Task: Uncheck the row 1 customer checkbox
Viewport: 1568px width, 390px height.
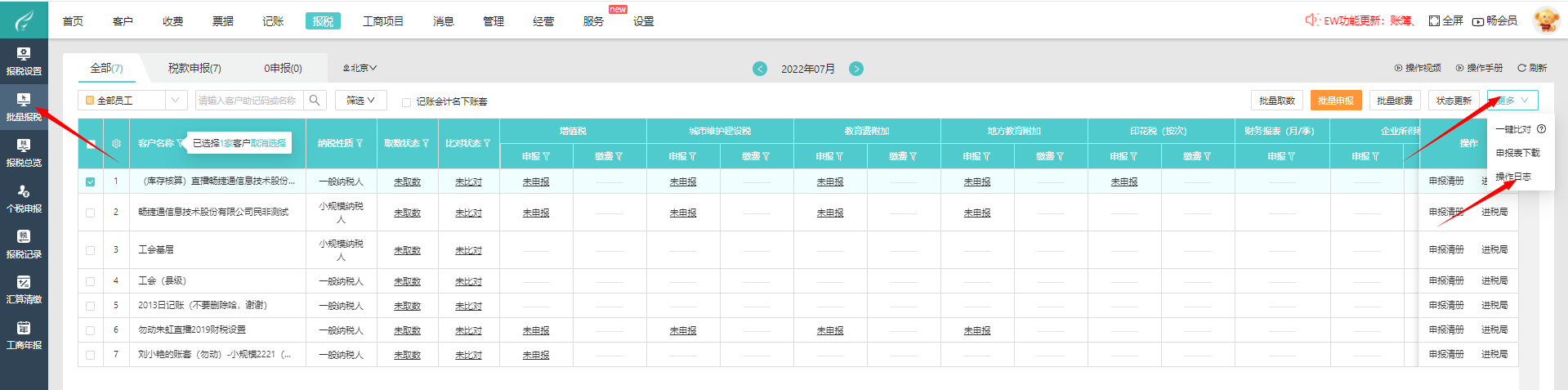Action: 91,182
